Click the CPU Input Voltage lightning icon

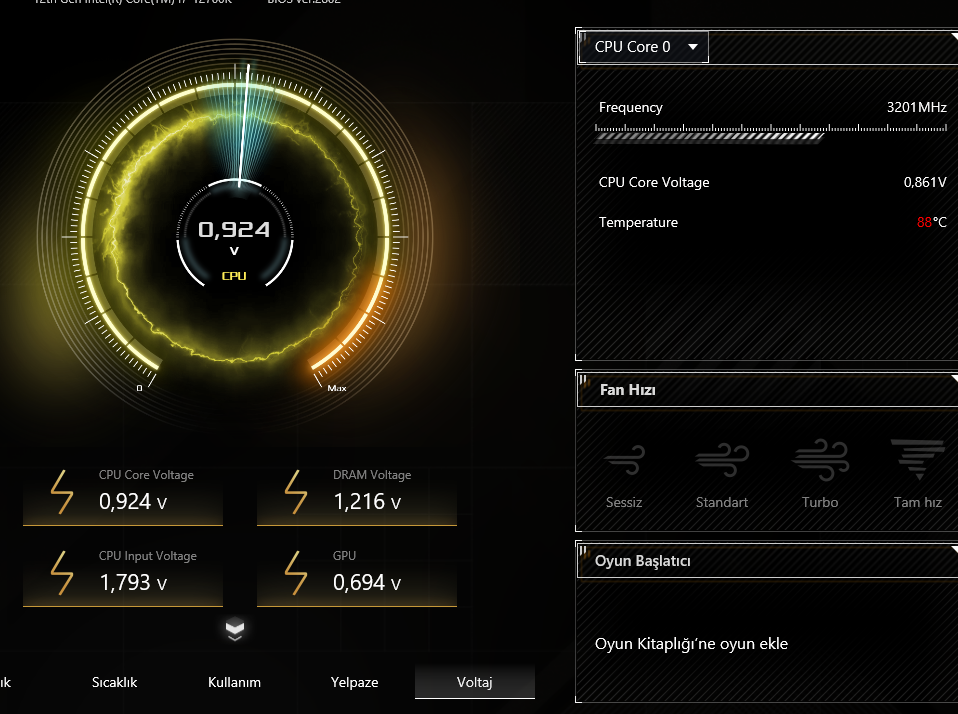(x=62, y=573)
